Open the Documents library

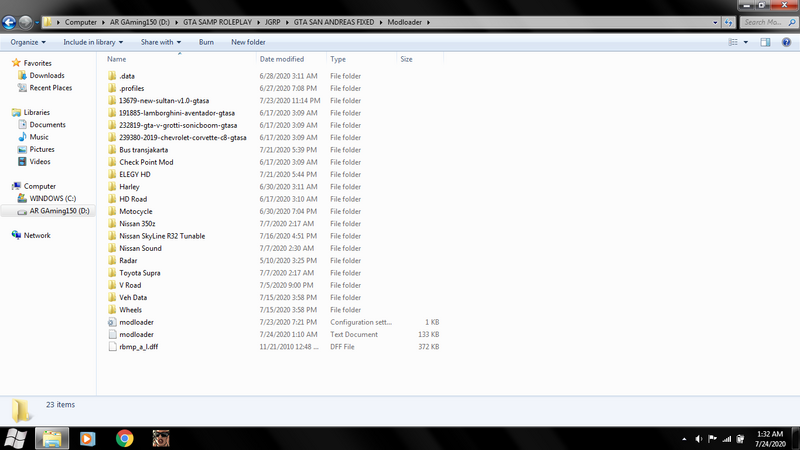47,124
